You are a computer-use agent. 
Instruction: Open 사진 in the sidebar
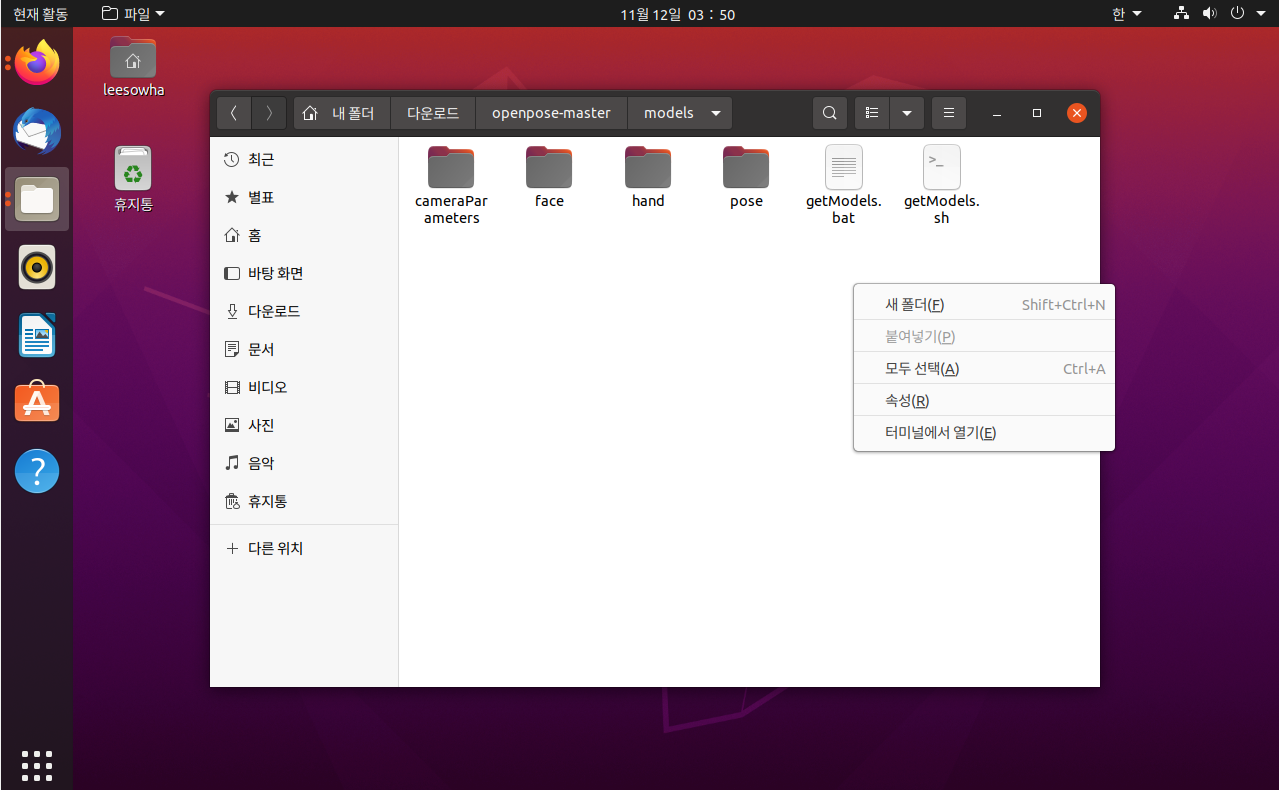304,425
